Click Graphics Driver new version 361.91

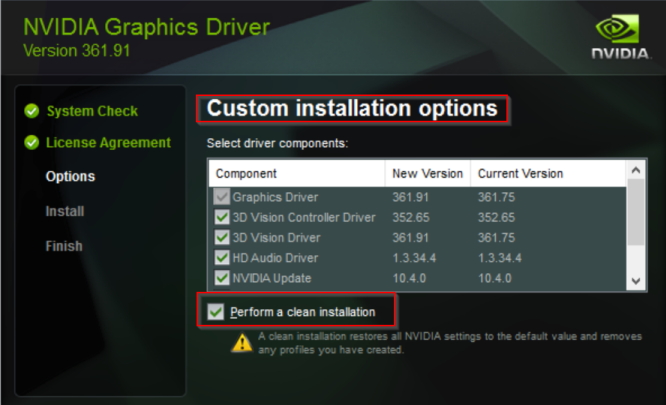click(x=411, y=197)
